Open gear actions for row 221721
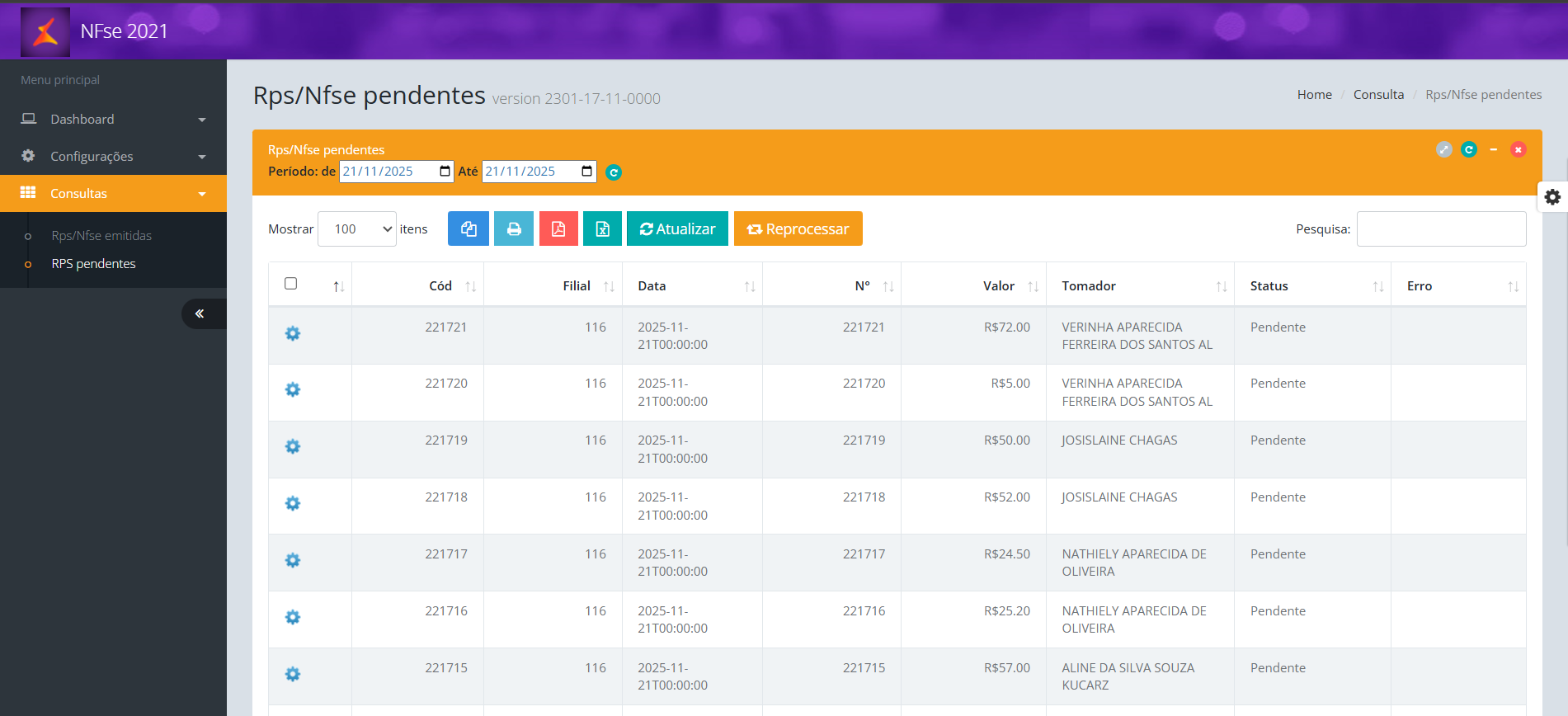The width and height of the screenshot is (1568, 716). 293,333
